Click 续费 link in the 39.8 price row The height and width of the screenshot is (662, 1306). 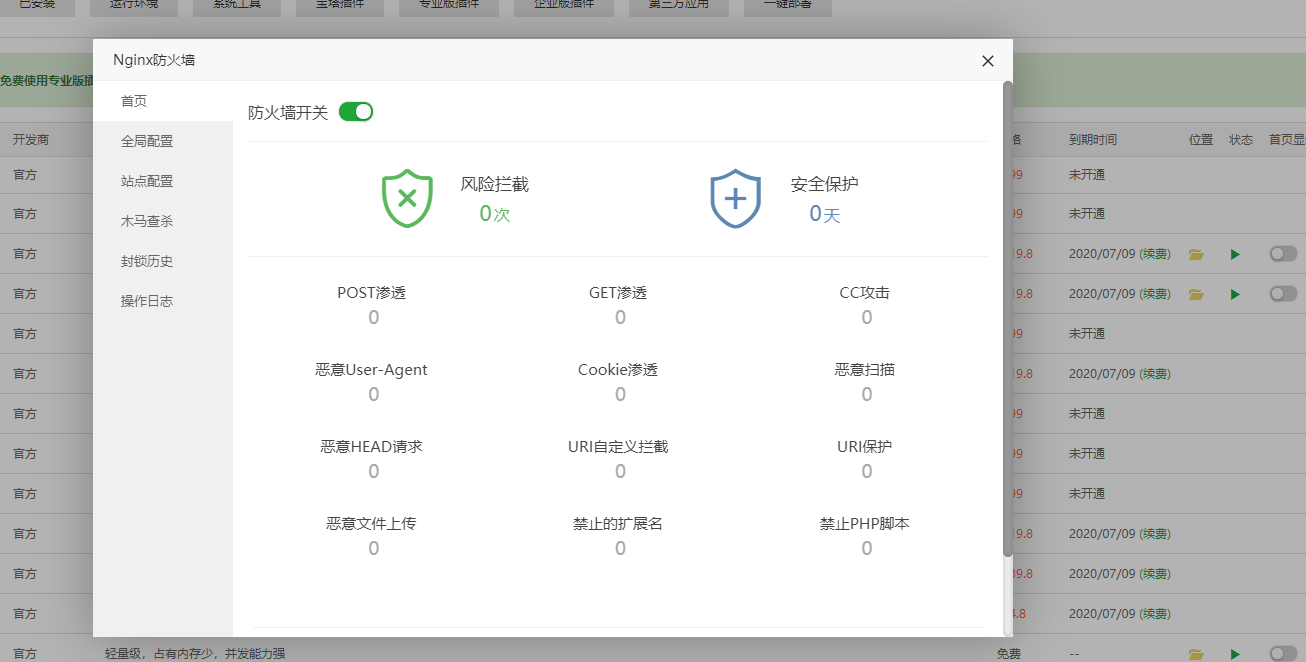(1155, 574)
